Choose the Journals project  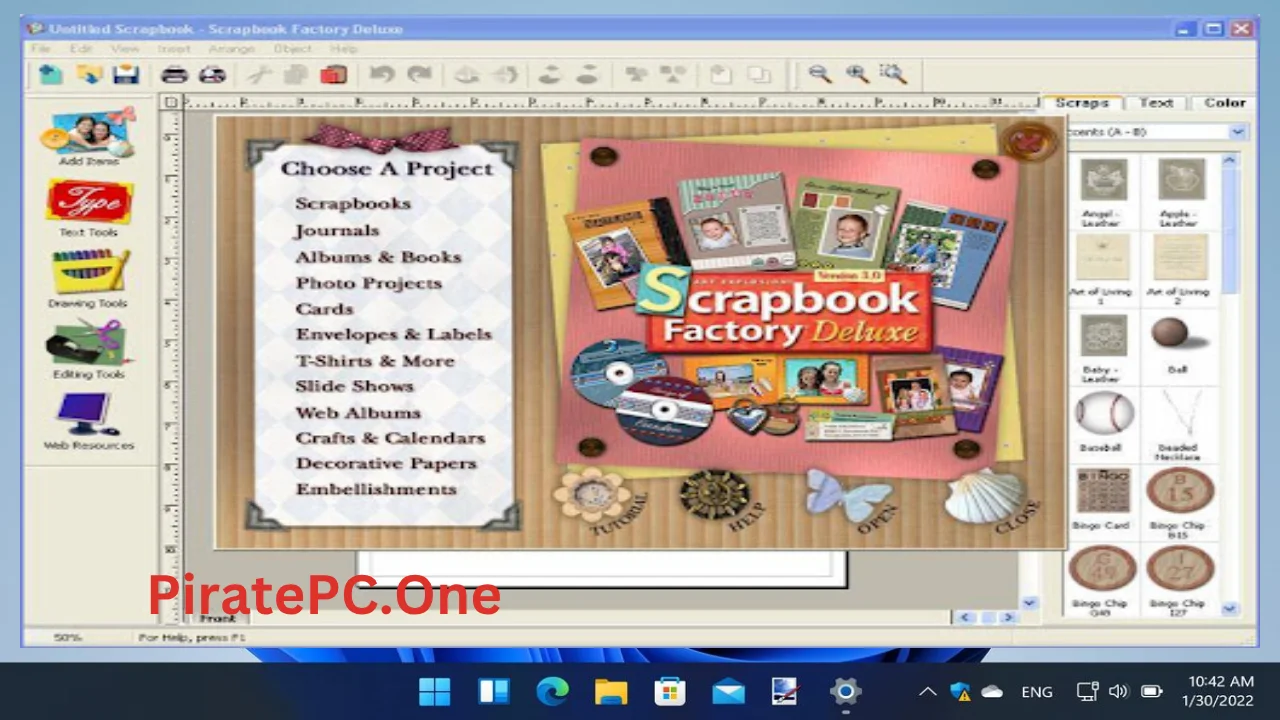pos(336,230)
